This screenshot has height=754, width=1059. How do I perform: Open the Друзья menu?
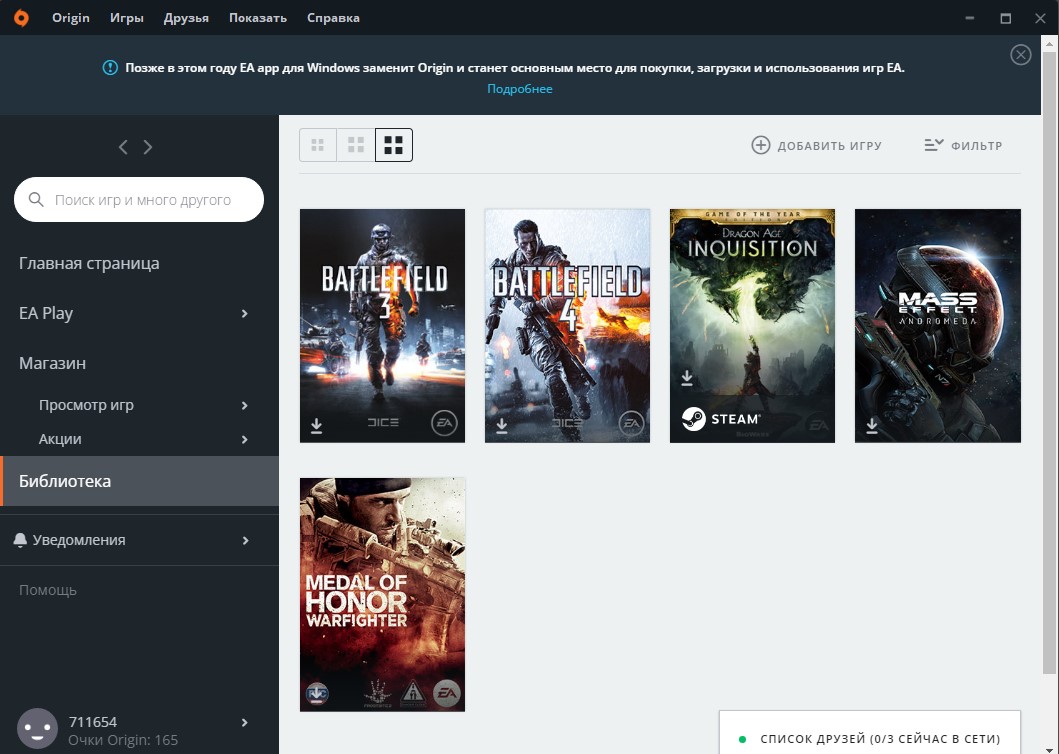pyautogui.click(x=186, y=18)
